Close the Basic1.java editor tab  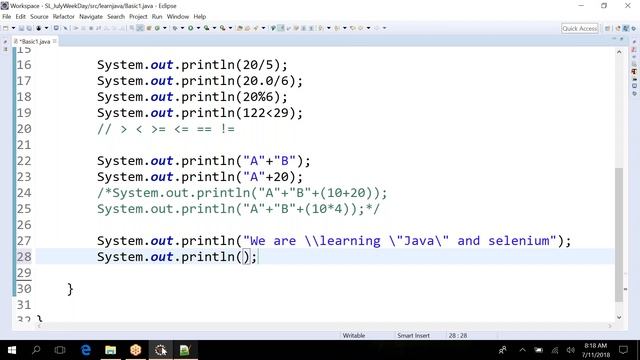coord(55,41)
